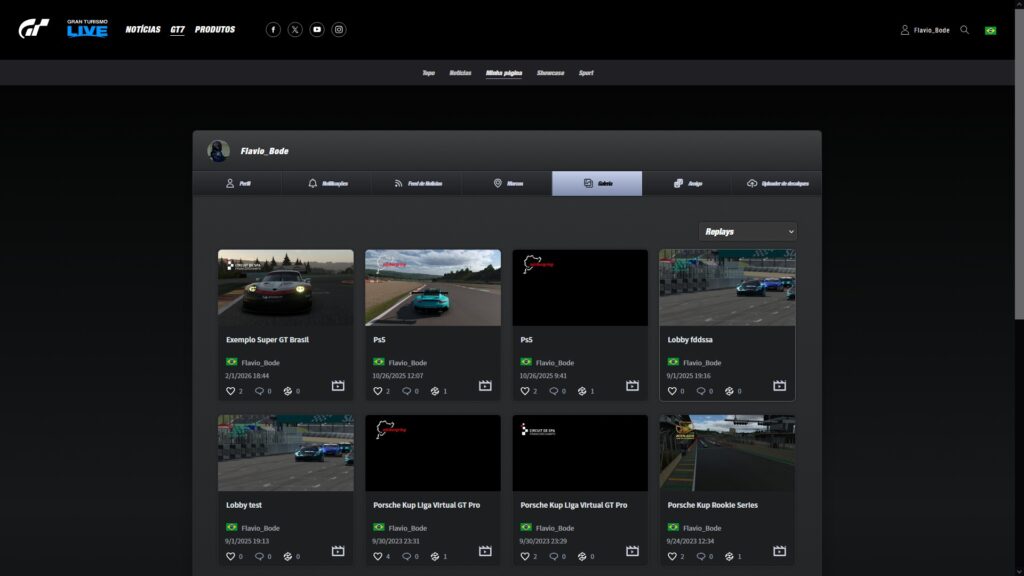Open the Brazil flag language selector
1024x576 pixels.
click(991, 30)
